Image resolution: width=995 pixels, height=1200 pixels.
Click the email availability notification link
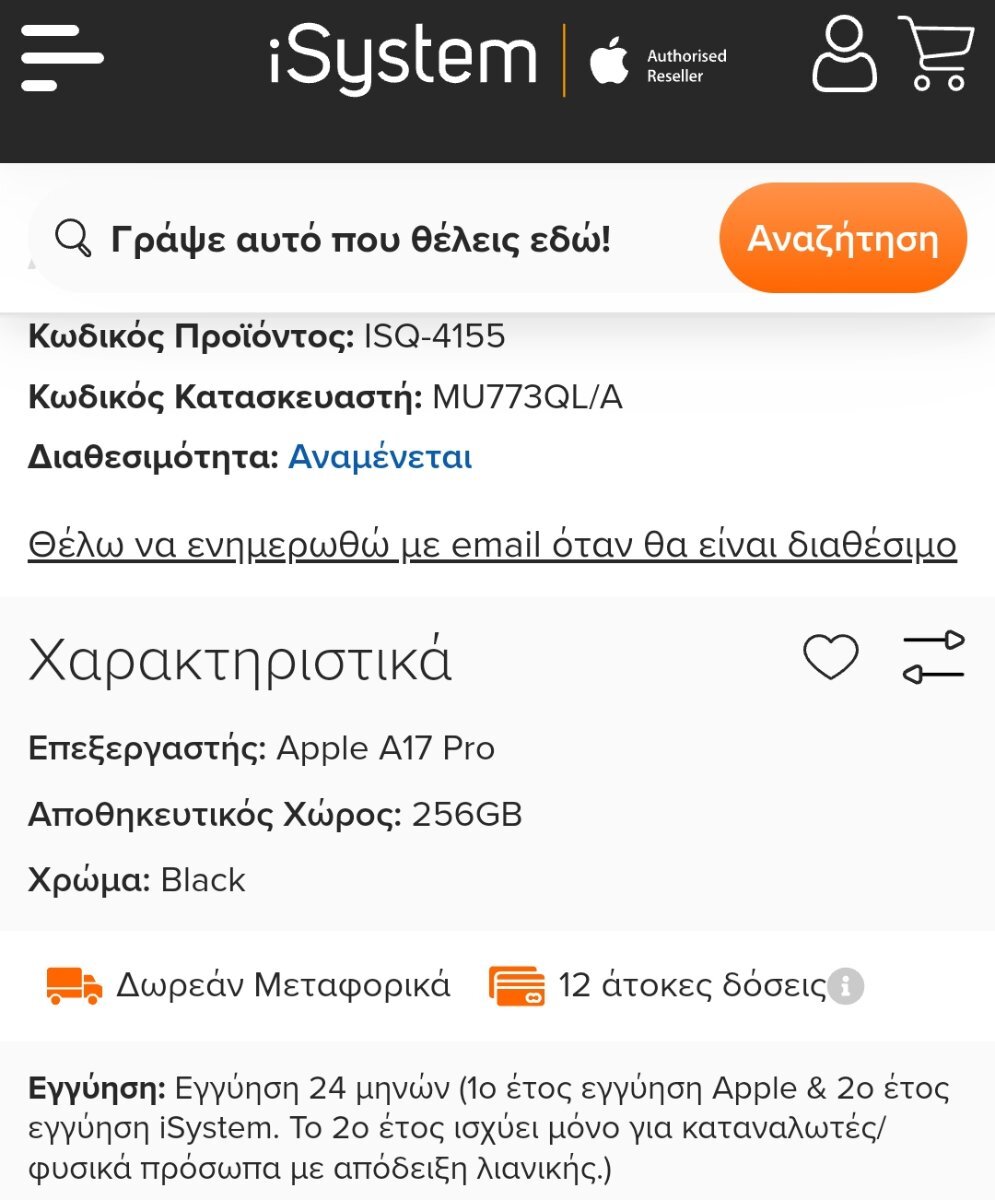492,545
